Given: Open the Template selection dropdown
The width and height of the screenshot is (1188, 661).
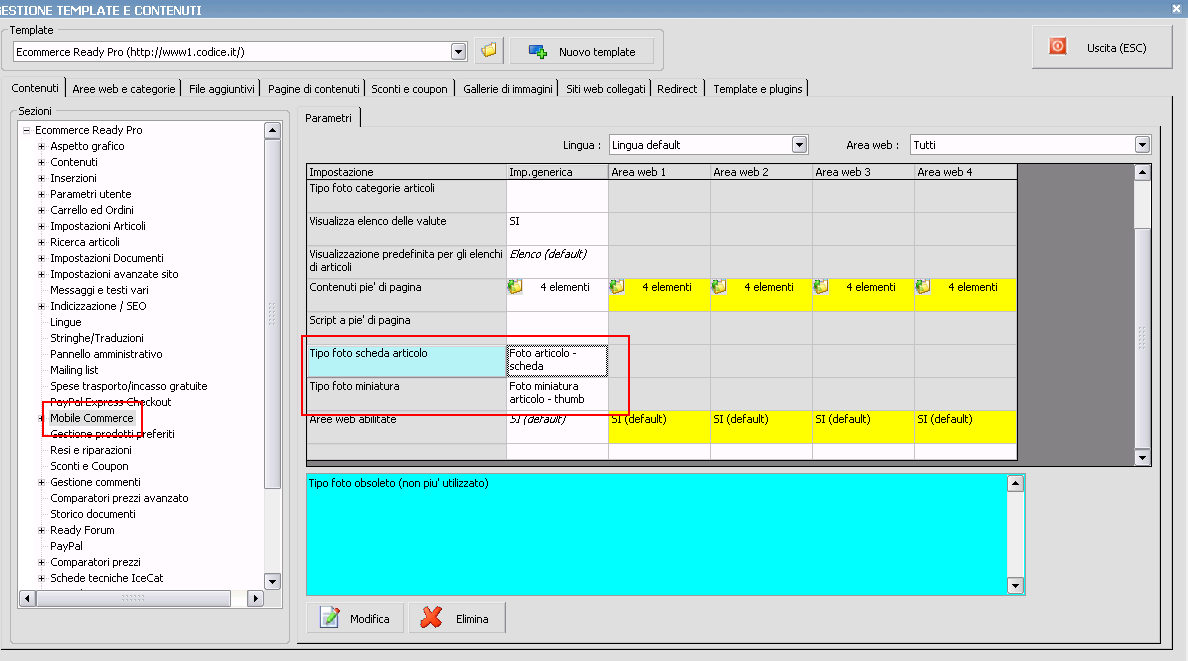Looking at the screenshot, I should click(459, 52).
